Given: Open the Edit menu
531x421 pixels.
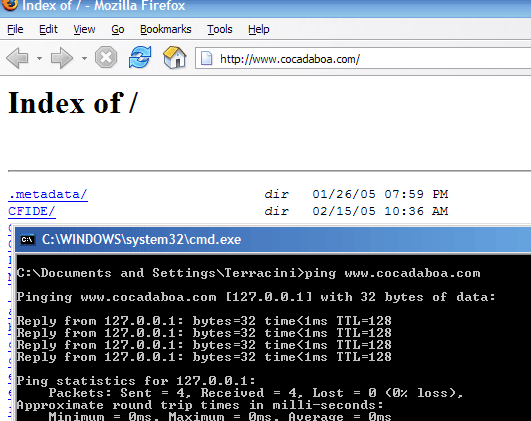Looking at the screenshot, I should pyautogui.click(x=48, y=29).
